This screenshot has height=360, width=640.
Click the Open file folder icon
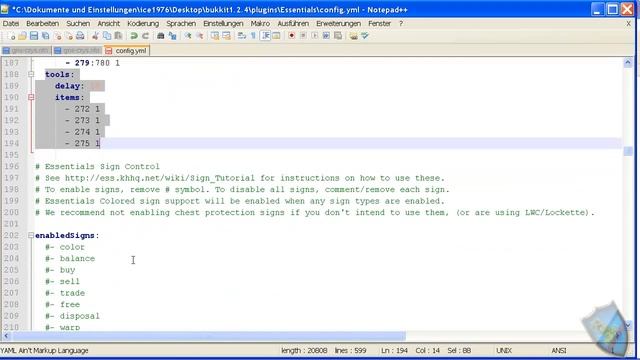[22, 36]
